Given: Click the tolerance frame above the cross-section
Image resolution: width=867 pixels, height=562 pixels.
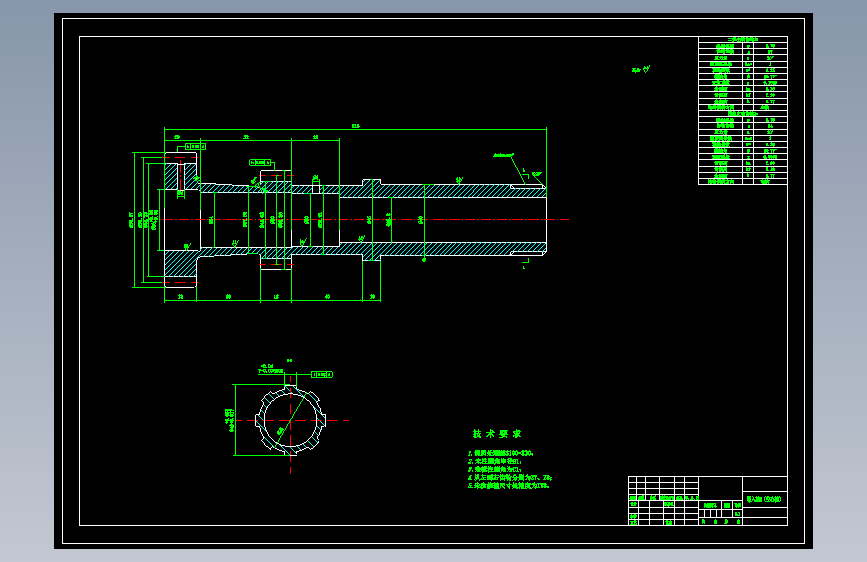Looking at the screenshot, I should point(322,374).
